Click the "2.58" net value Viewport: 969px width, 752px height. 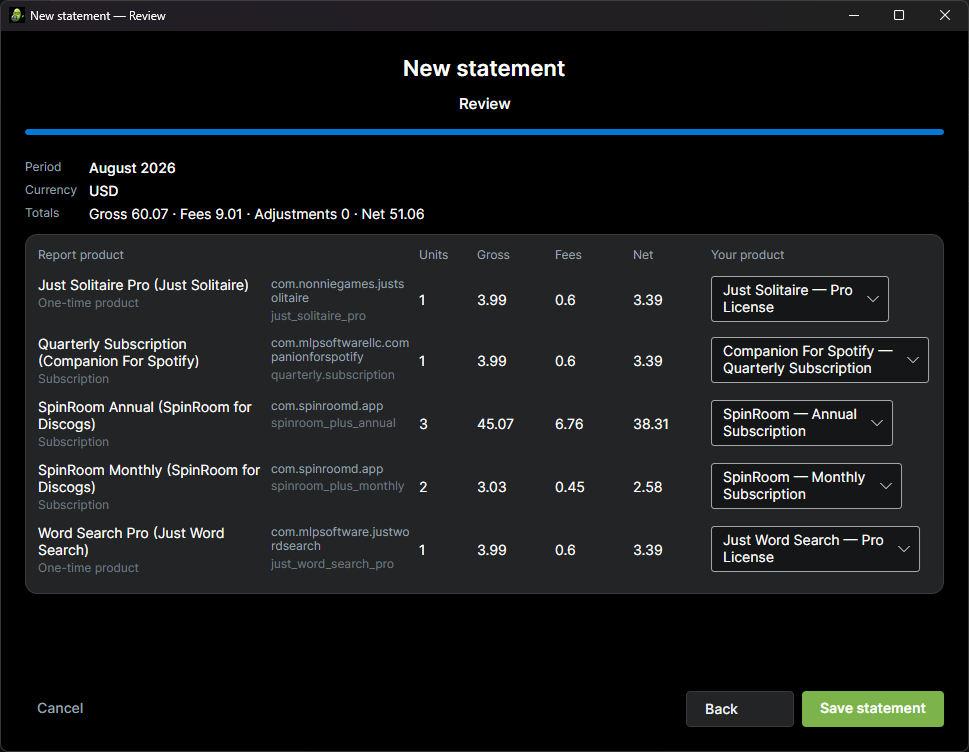648,487
